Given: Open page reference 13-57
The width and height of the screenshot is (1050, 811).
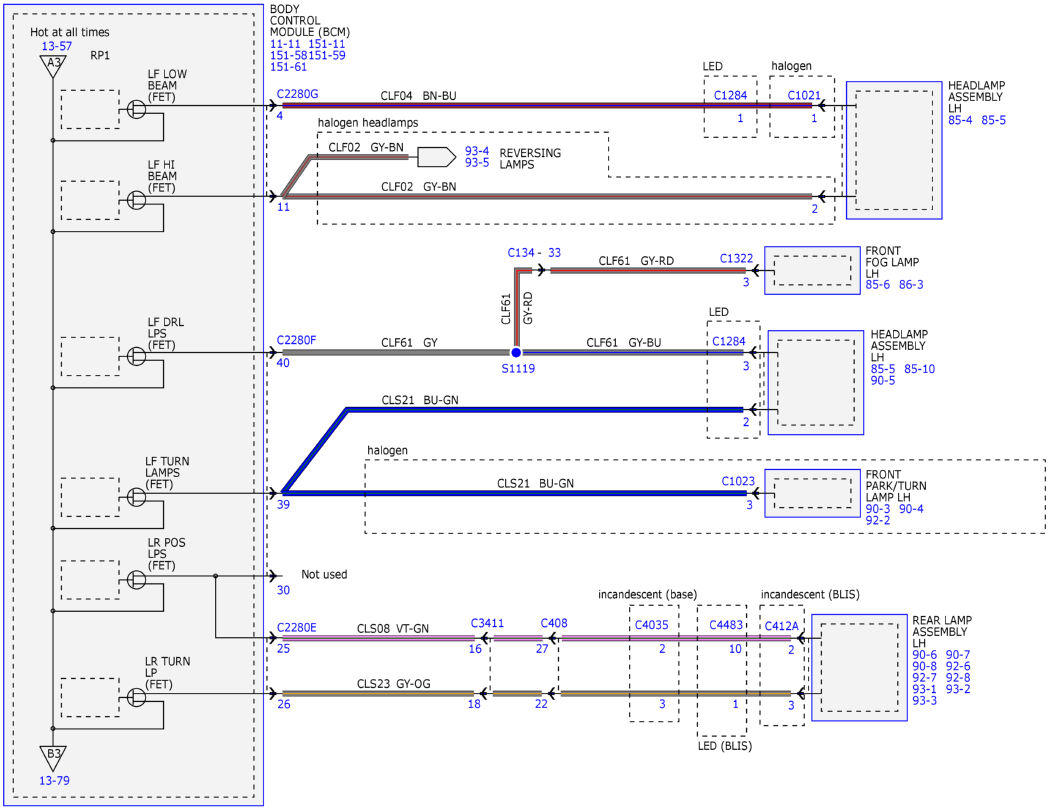Looking at the screenshot, I should pyautogui.click(x=56, y=46).
